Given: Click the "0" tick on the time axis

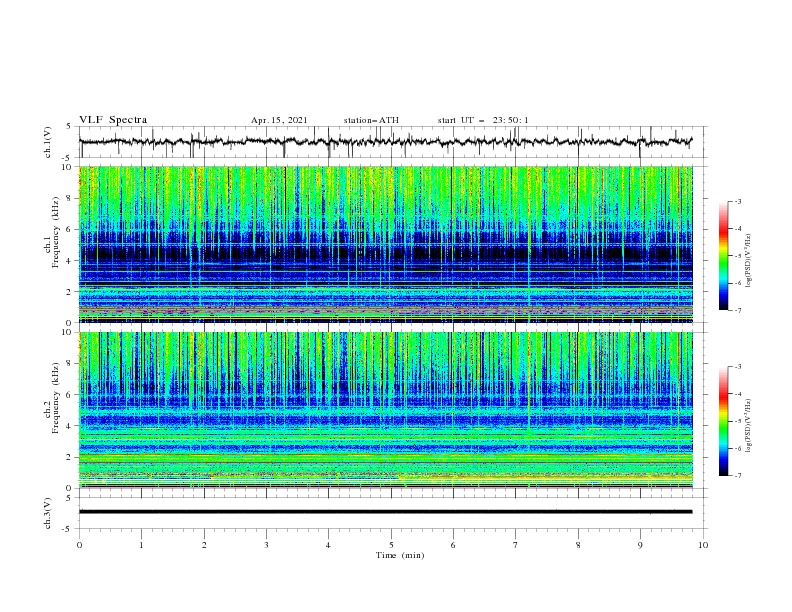Looking at the screenshot, I should pyautogui.click(x=79, y=545).
